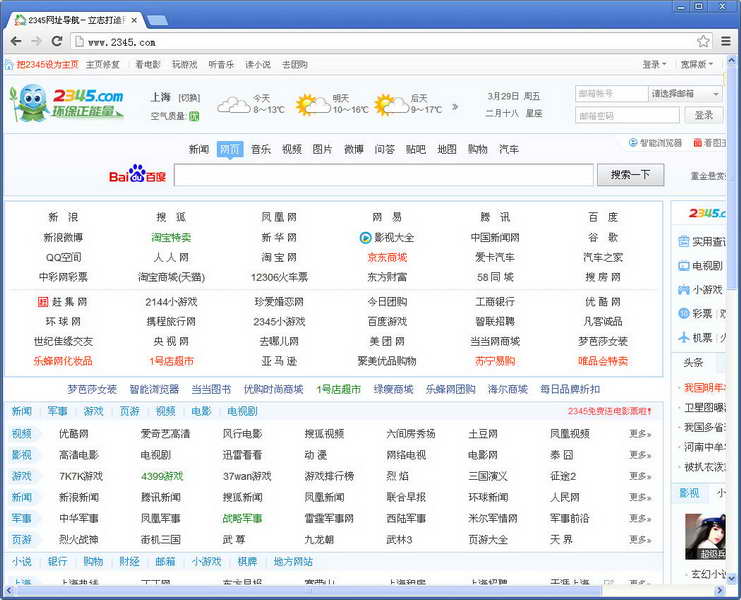Expand 更多 in the 影视 row
741x600 pixels.
tap(640, 454)
